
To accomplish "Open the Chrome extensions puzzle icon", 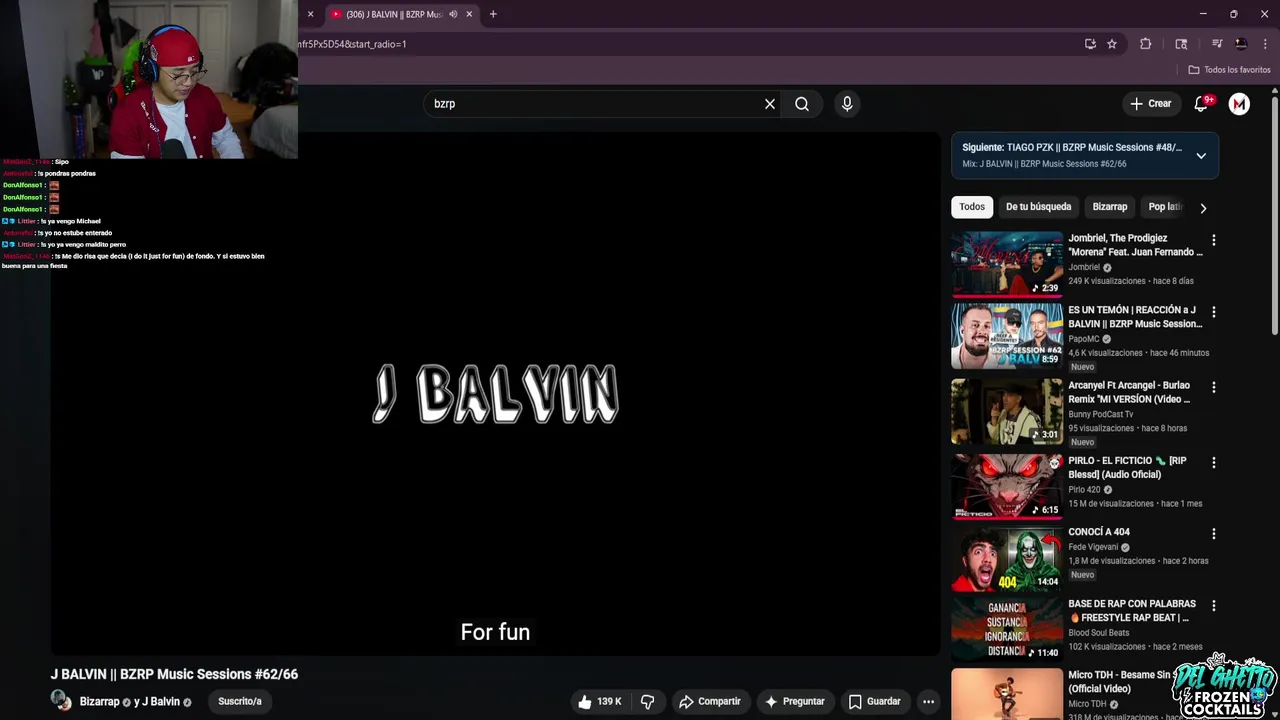I will point(1146,44).
